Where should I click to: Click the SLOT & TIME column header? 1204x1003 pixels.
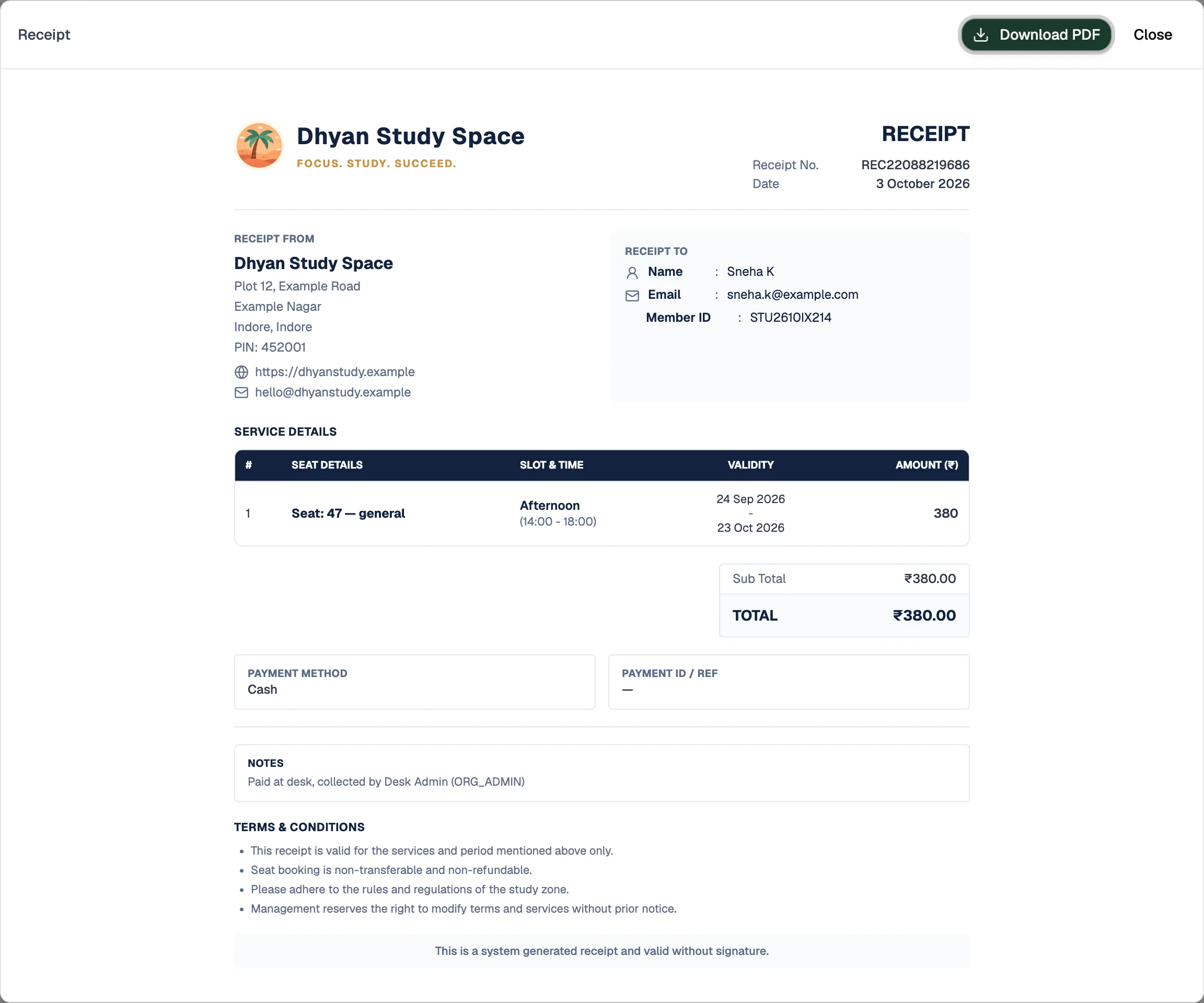pyautogui.click(x=551, y=465)
